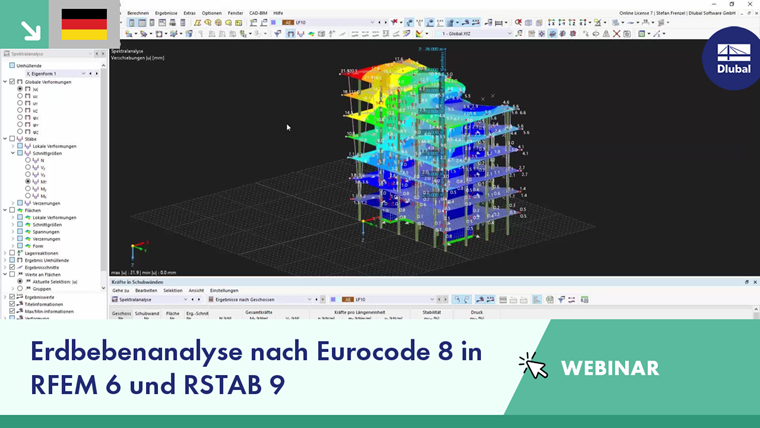The image size is (760, 428).
Task: Open Bearbeiten menu in results table
Action: pyautogui.click(x=146, y=290)
